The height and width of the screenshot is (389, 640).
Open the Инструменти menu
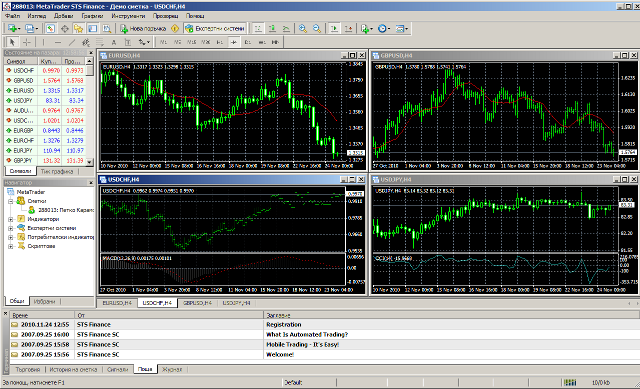click(x=128, y=16)
